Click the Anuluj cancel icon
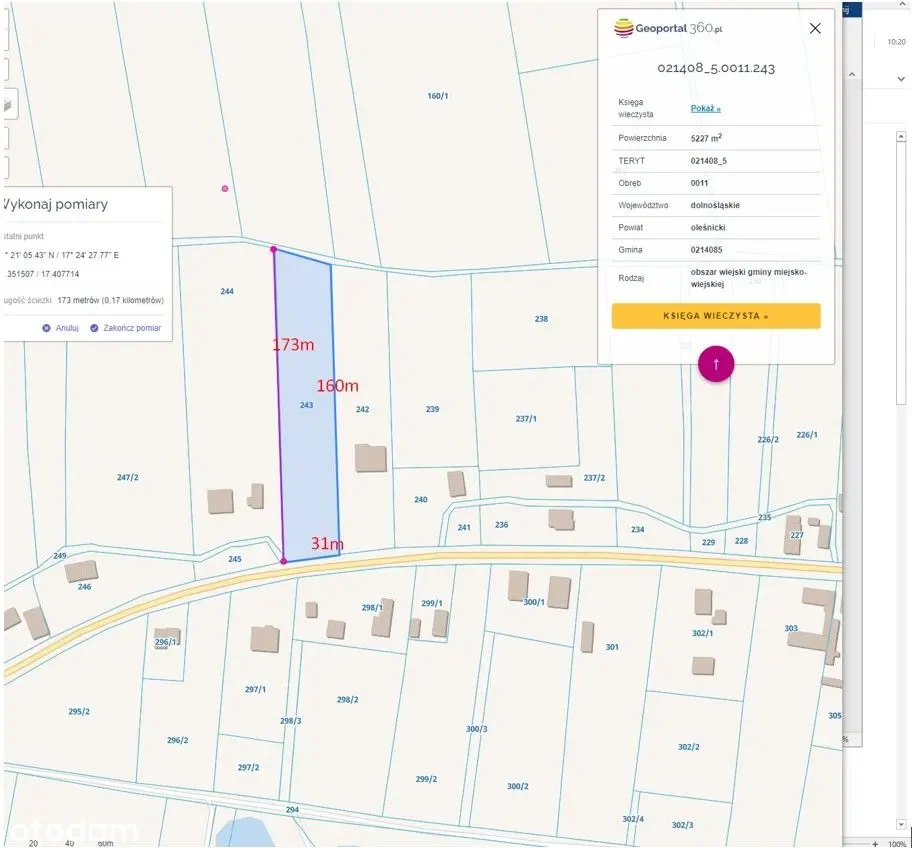The width and height of the screenshot is (915, 851). 46,328
